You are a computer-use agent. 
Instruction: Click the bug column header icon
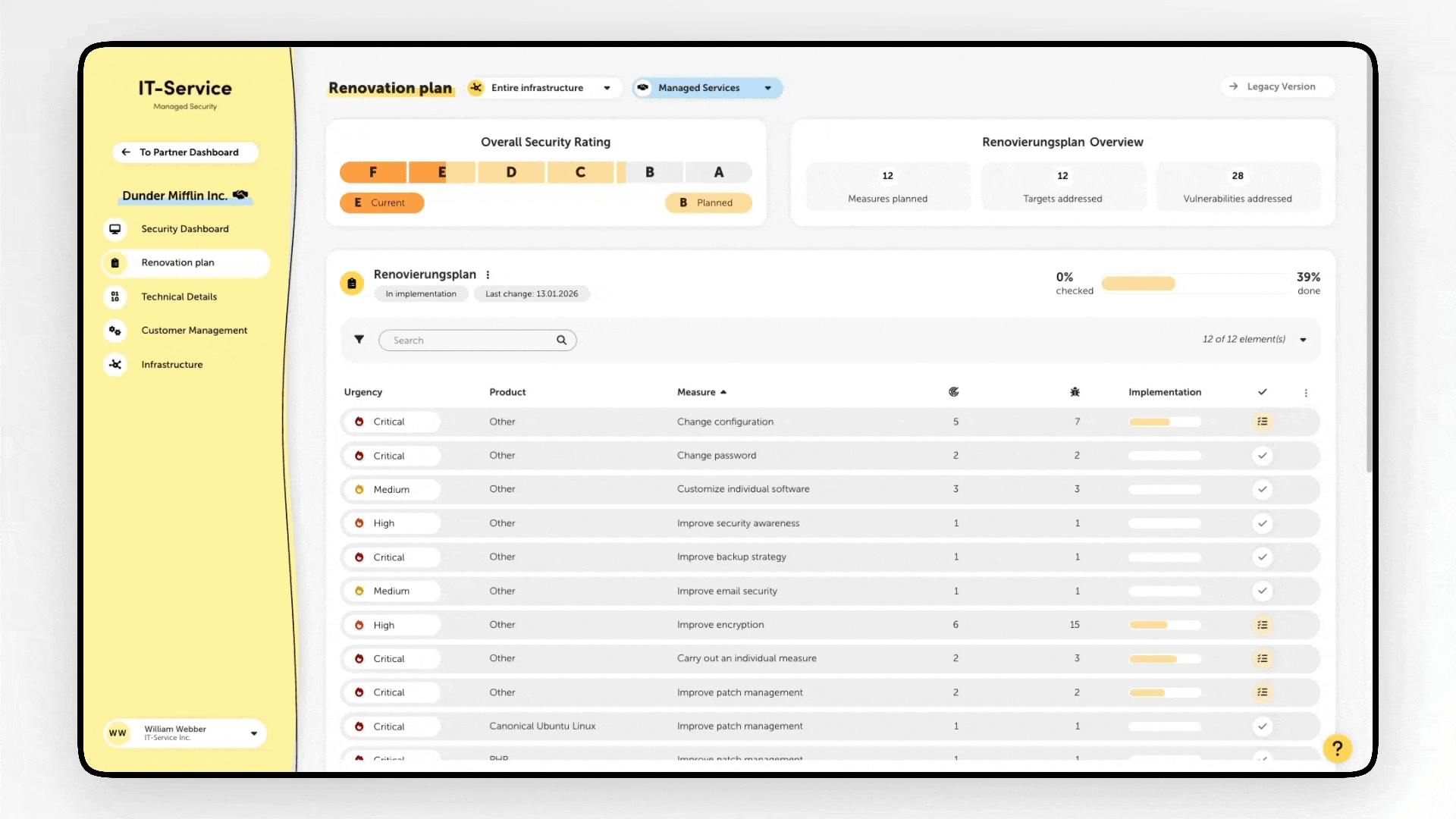(1075, 392)
